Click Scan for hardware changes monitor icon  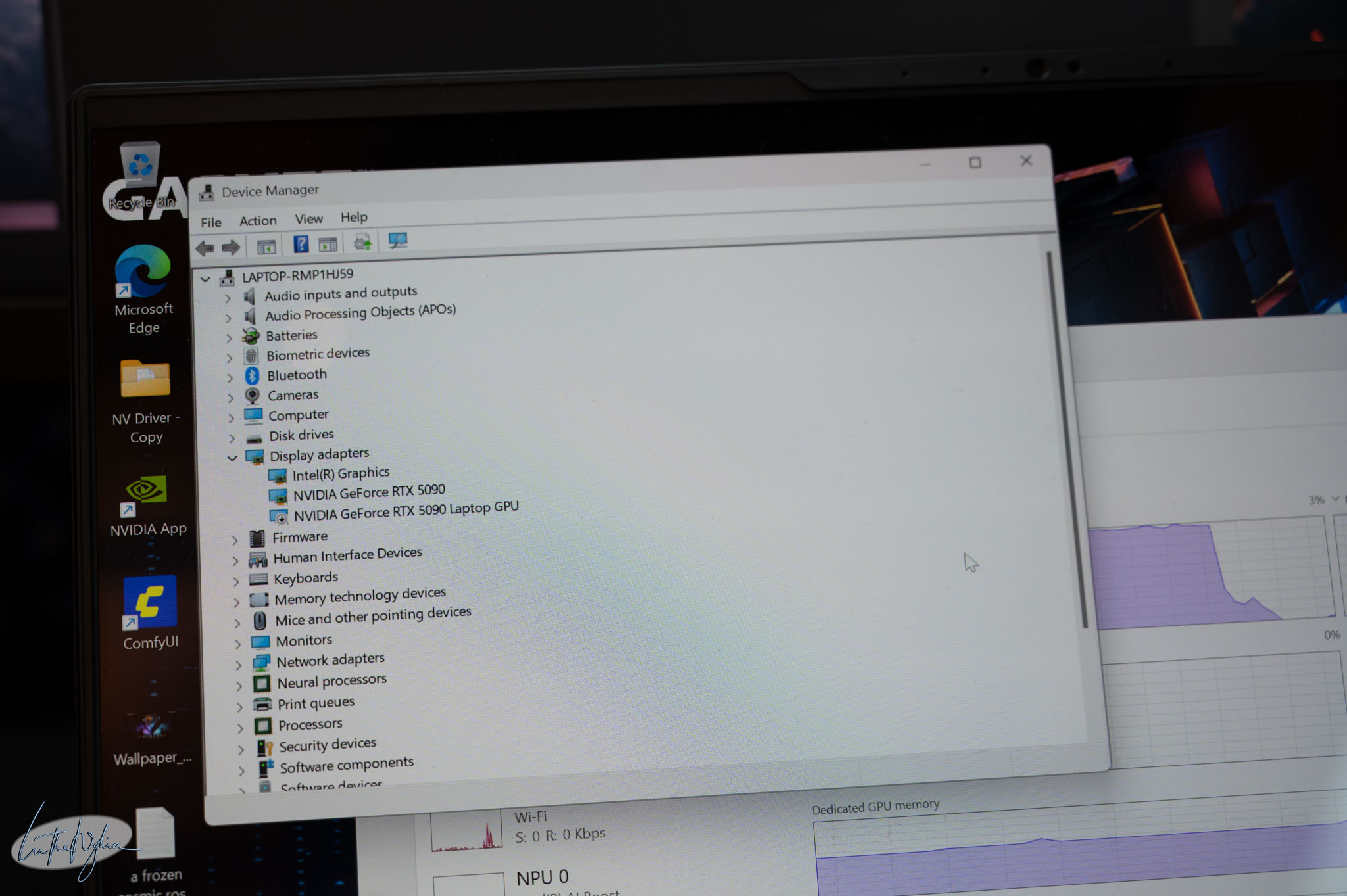398,241
